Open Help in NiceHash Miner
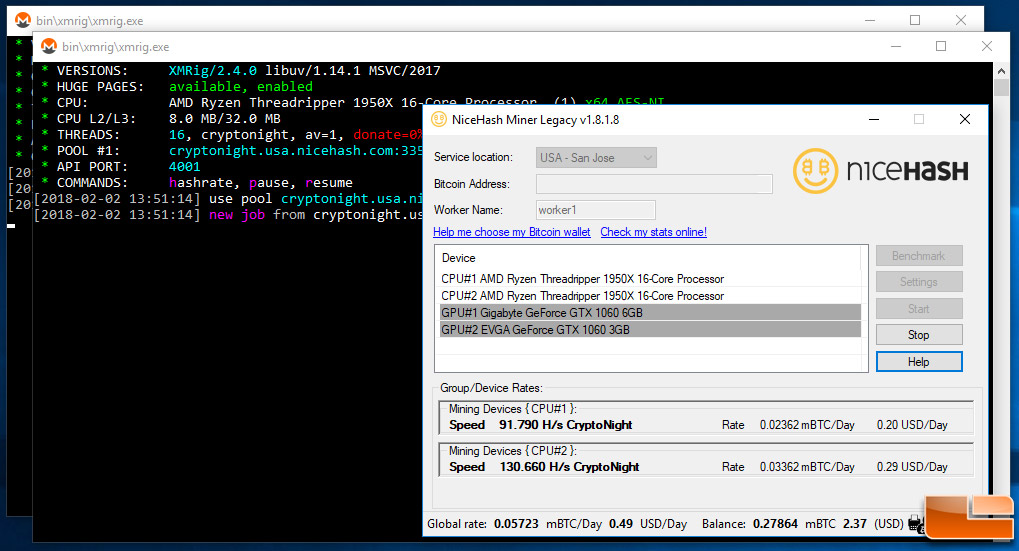 [x=919, y=362]
